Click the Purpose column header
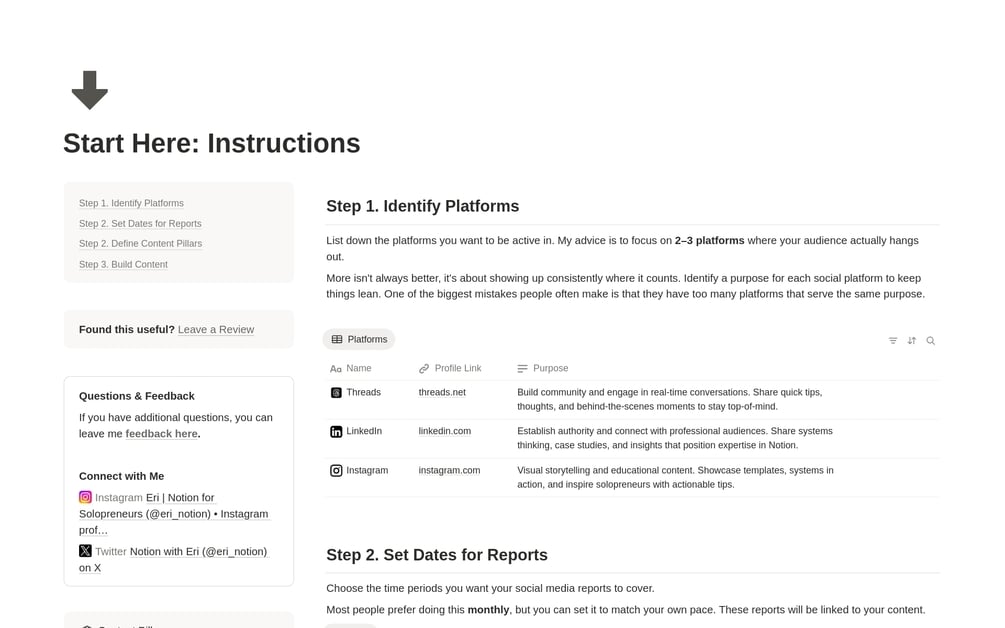 point(550,369)
